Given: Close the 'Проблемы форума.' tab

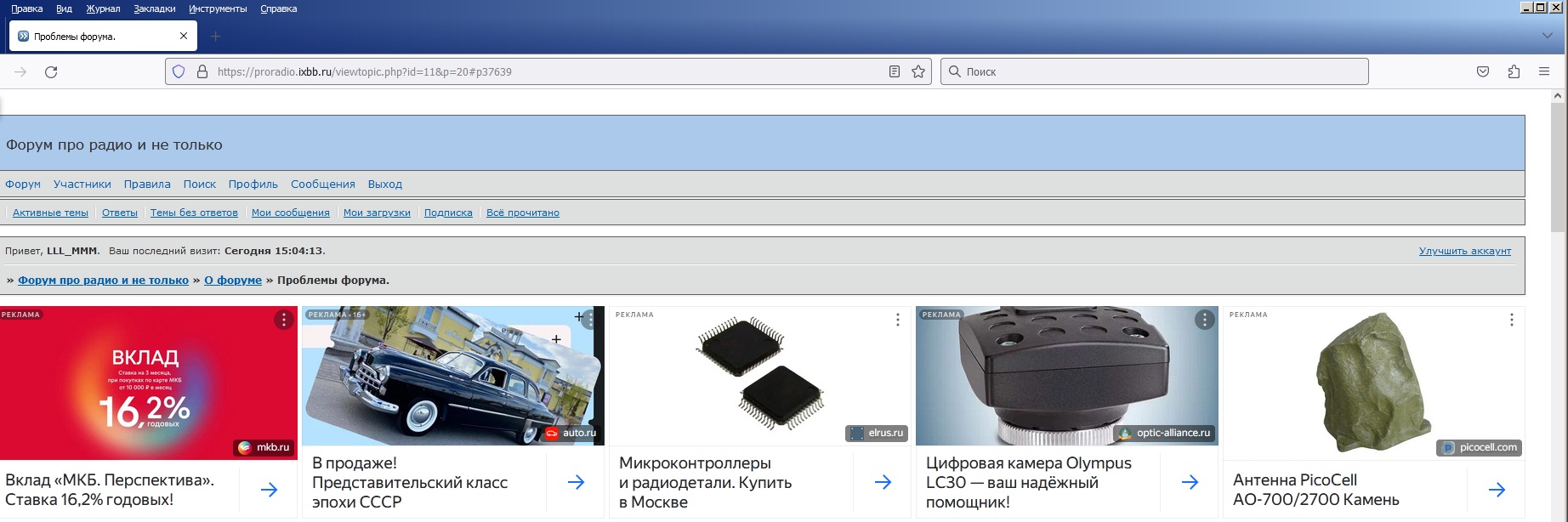Looking at the screenshot, I should coord(184,36).
